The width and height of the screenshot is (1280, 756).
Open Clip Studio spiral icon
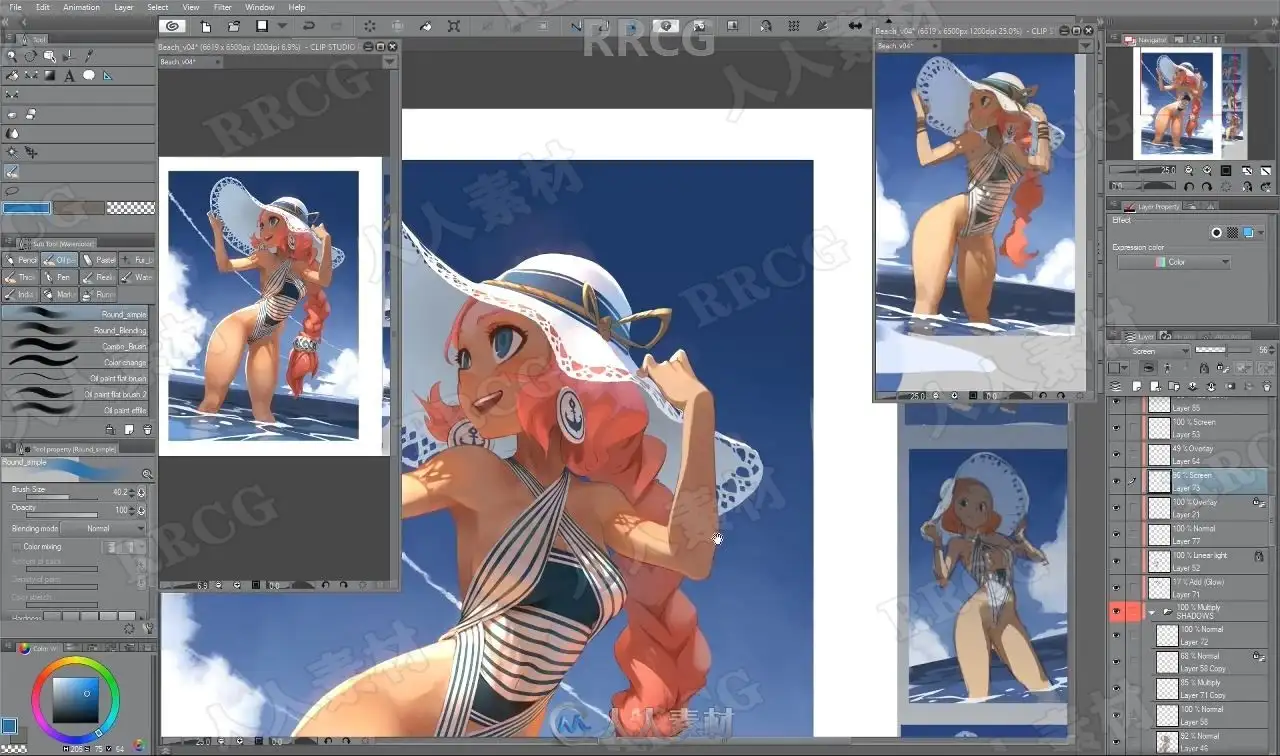point(173,26)
